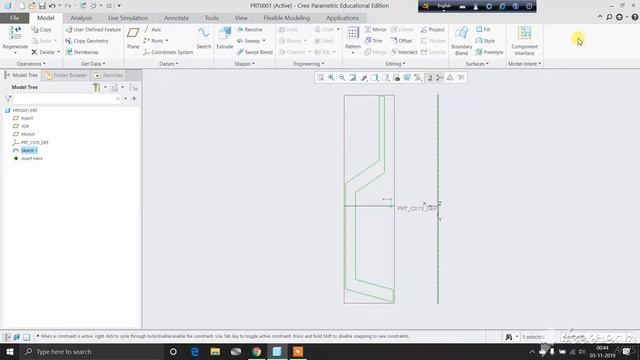Click the Copy command
The image size is (640, 360).
point(42,29)
